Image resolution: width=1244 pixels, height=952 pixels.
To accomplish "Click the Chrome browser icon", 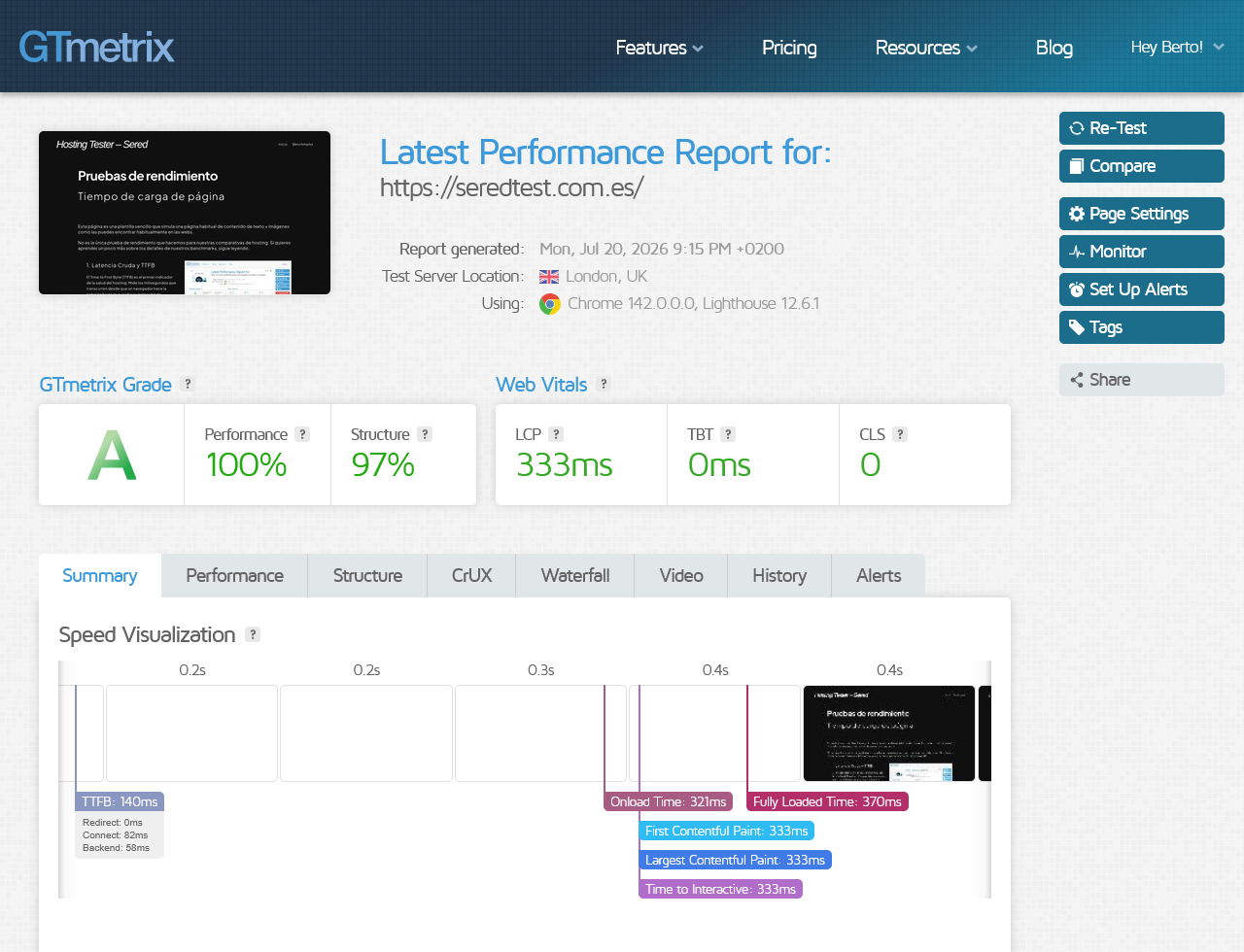I will click(x=550, y=304).
